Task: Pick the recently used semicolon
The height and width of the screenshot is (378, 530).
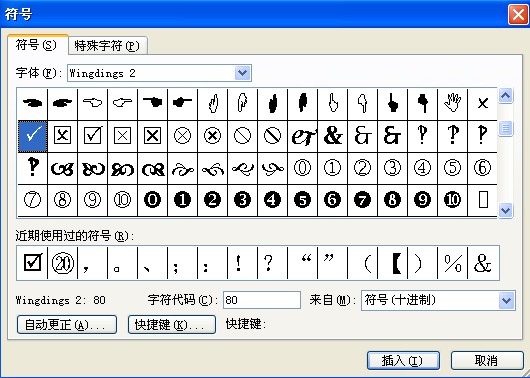Action: 183,263
